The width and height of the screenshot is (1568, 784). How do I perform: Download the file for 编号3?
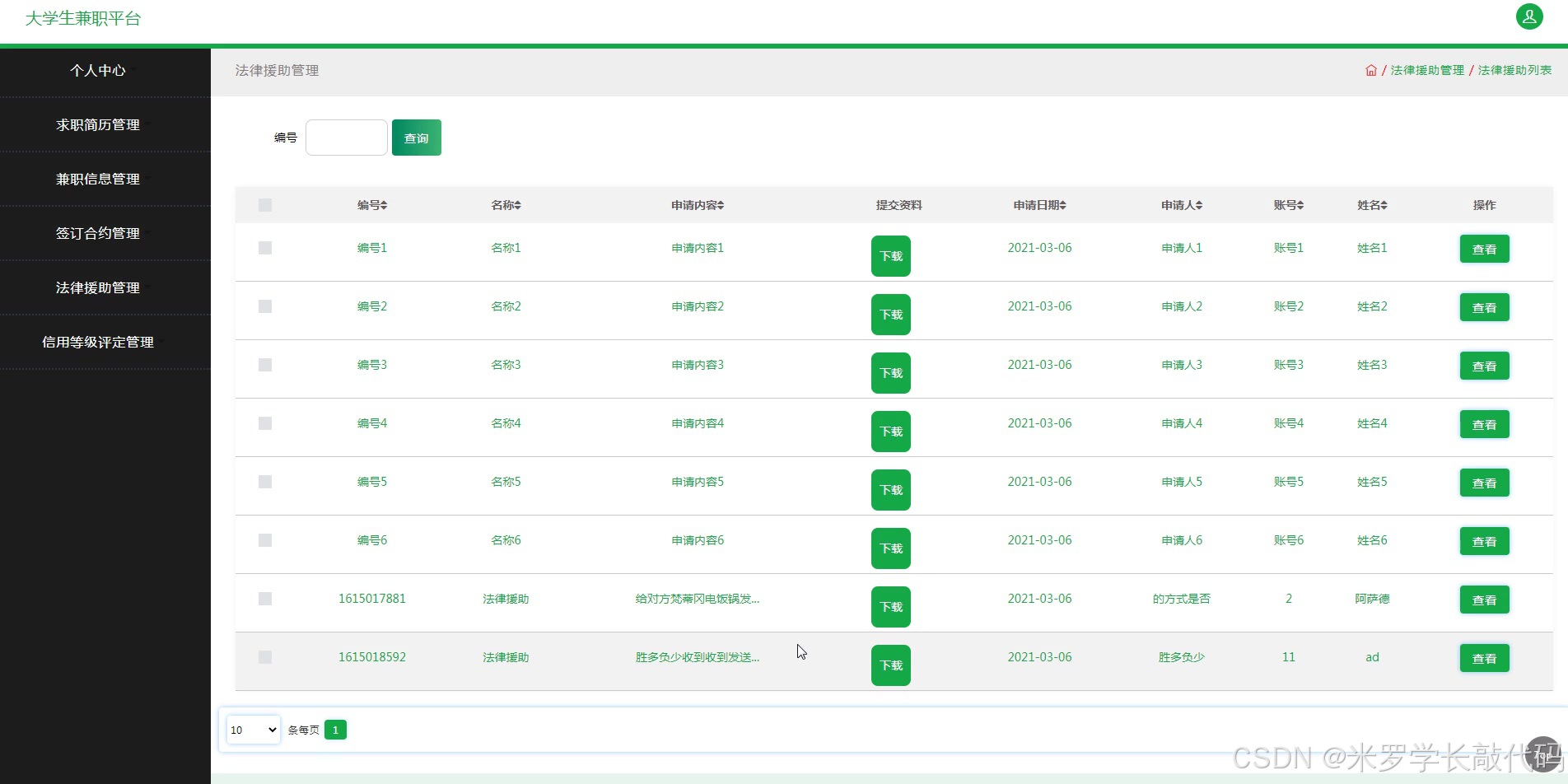[891, 373]
